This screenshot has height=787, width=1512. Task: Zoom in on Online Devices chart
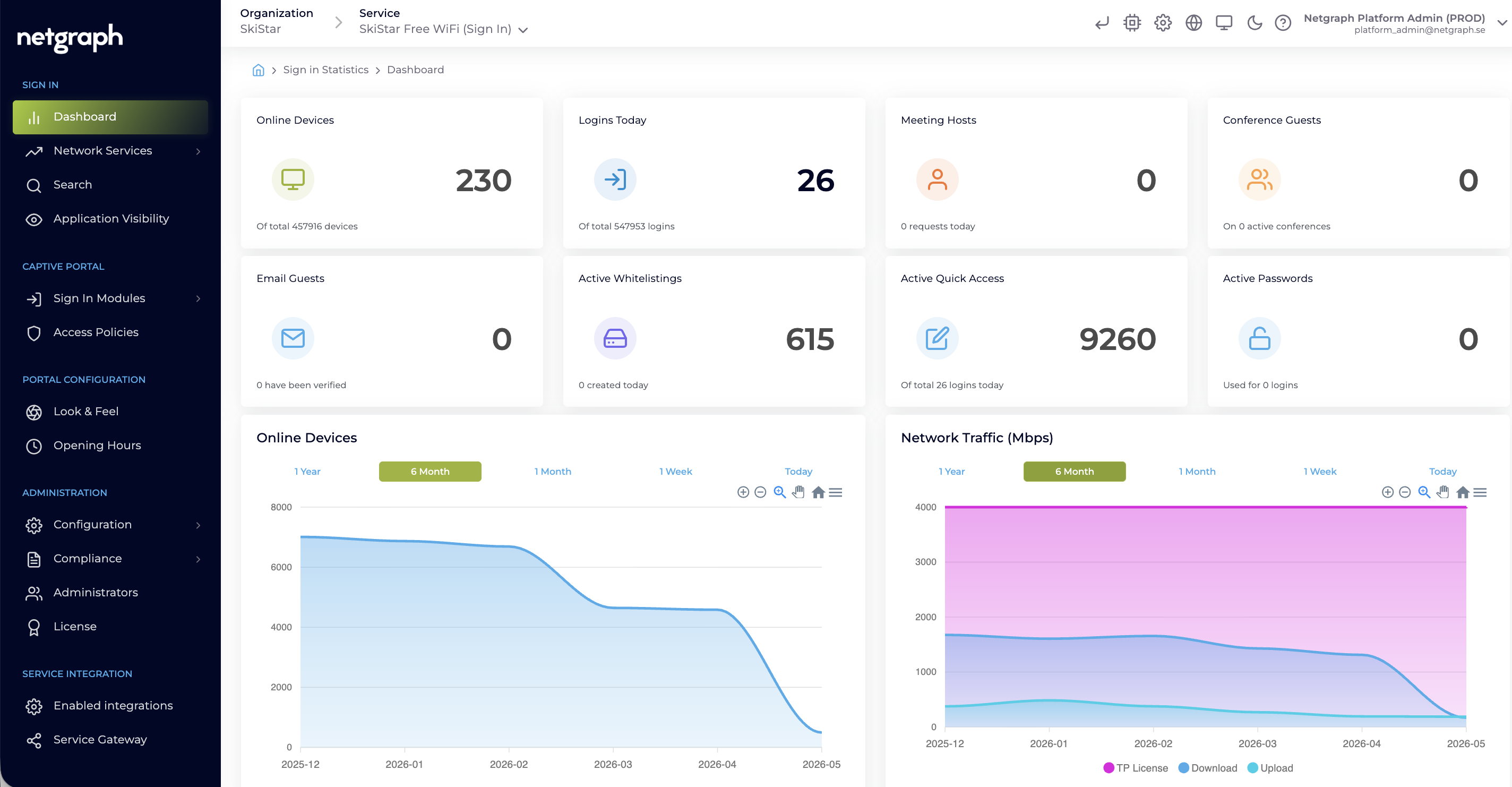(743, 492)
